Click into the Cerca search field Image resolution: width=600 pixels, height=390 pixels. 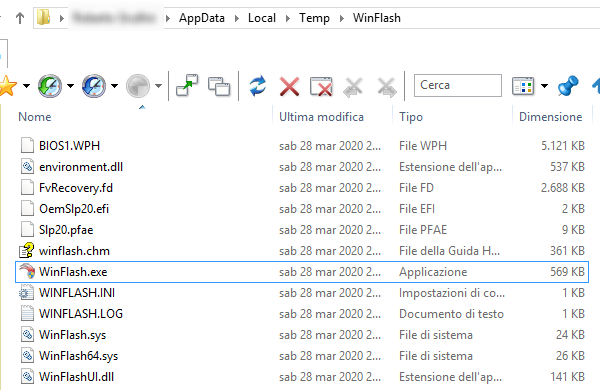(x=458, y=85)
